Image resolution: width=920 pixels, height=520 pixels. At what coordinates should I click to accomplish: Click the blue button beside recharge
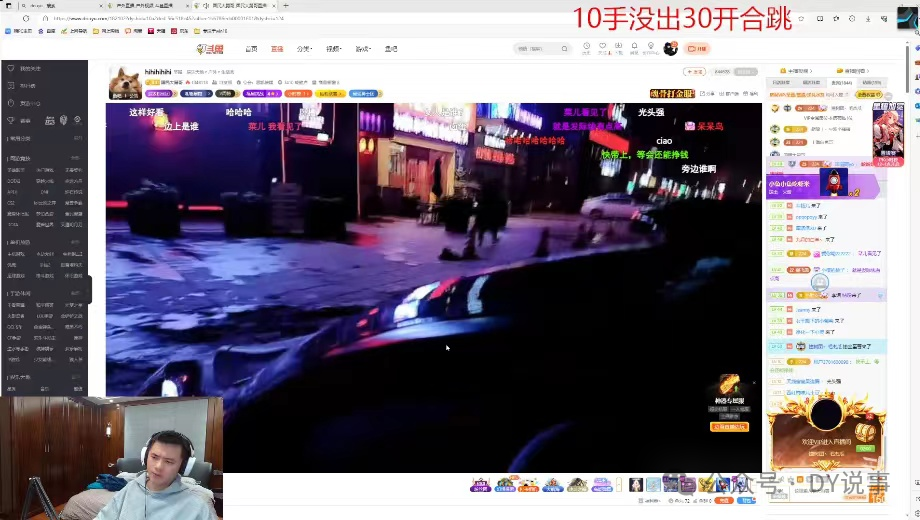point(746,501)
